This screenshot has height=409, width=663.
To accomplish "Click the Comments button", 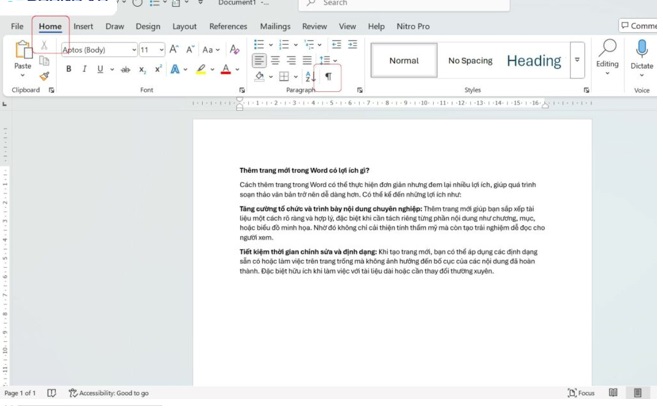I will 638,26.
